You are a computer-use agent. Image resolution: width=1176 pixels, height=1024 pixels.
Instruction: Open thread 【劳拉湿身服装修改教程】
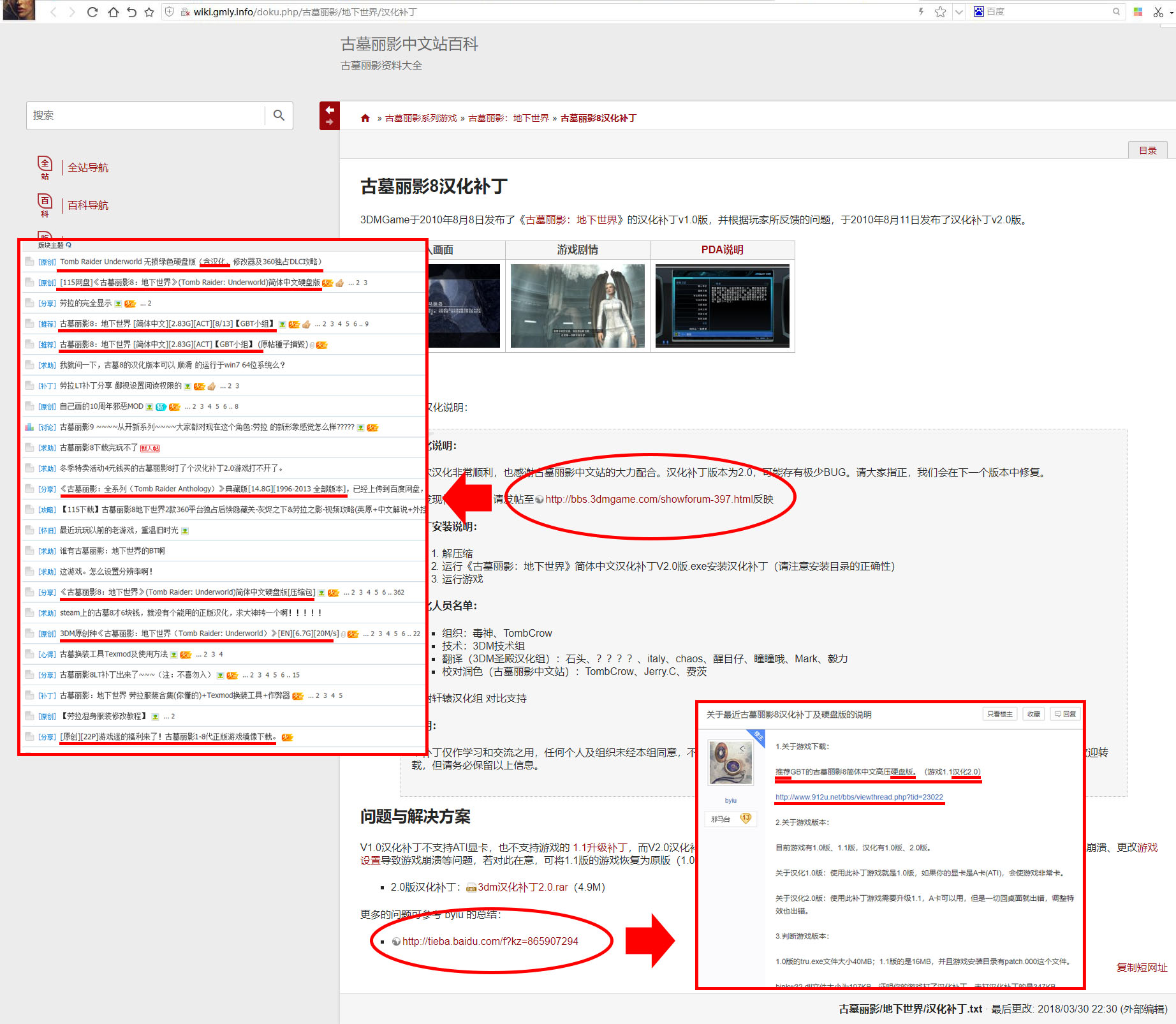pyautogui.click(x=104, y=716)
